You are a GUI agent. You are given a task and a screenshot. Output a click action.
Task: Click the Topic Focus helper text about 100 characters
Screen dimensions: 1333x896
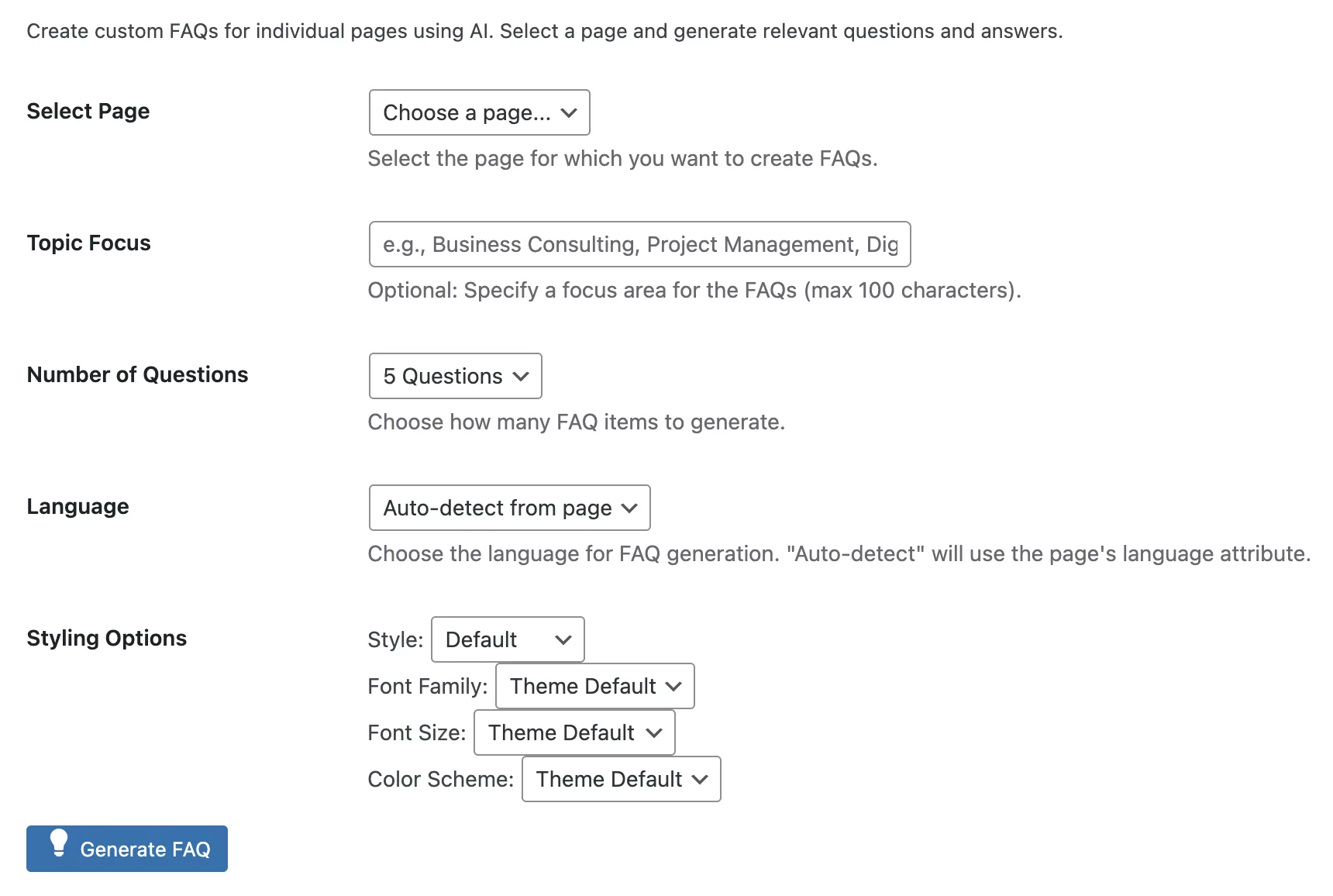point(694,290)
